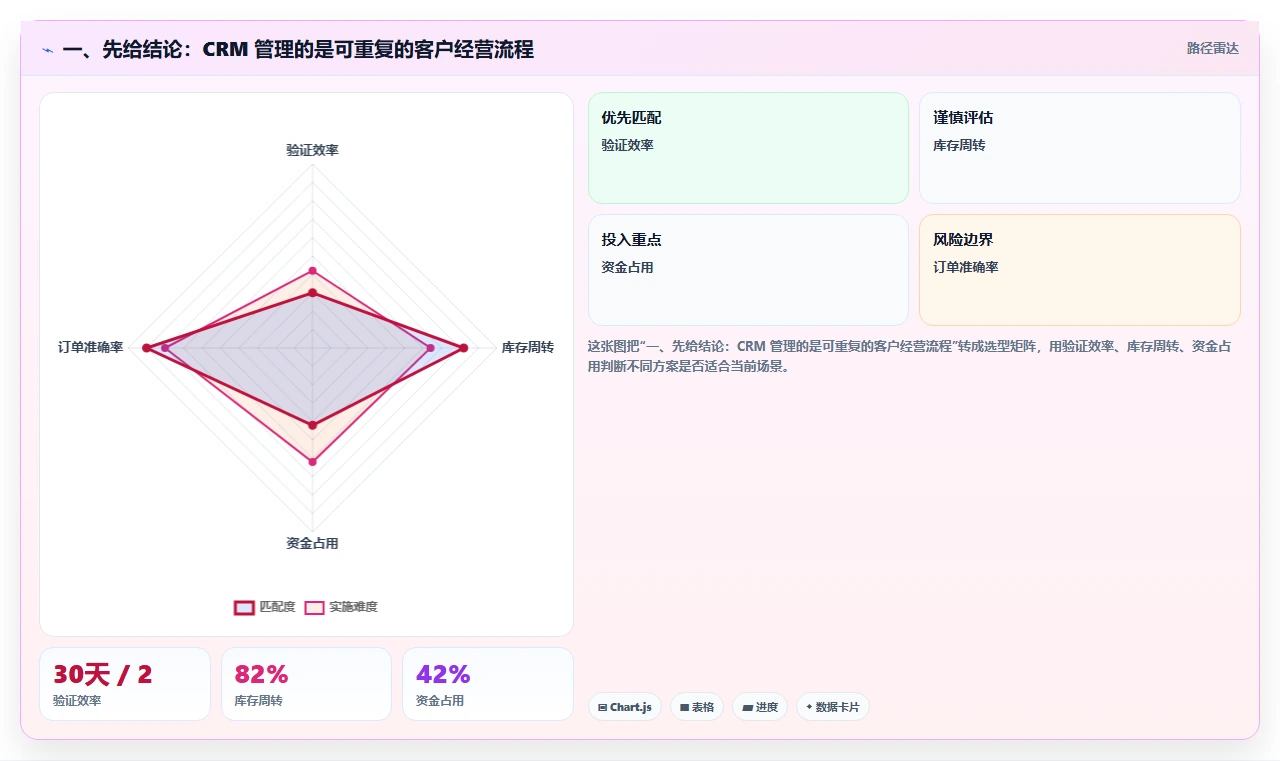Open the 投入重点 card

pyautogui.click(x=748, y=270)
